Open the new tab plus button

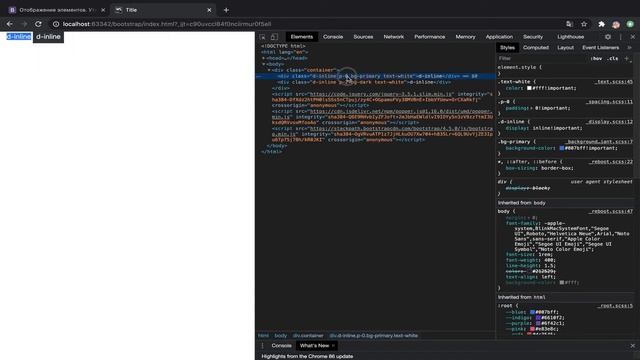(226, 10)
